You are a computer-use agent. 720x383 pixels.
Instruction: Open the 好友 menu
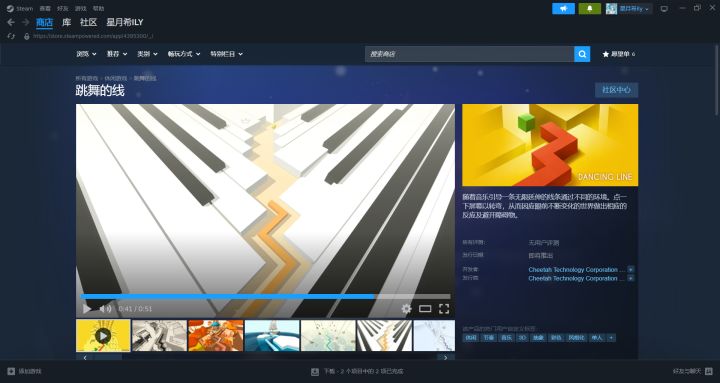tap(63, 8)
